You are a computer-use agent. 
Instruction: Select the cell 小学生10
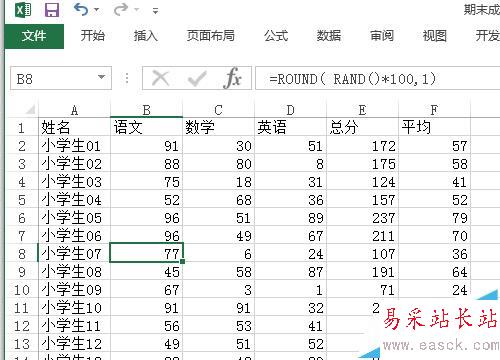coord(74,307)
